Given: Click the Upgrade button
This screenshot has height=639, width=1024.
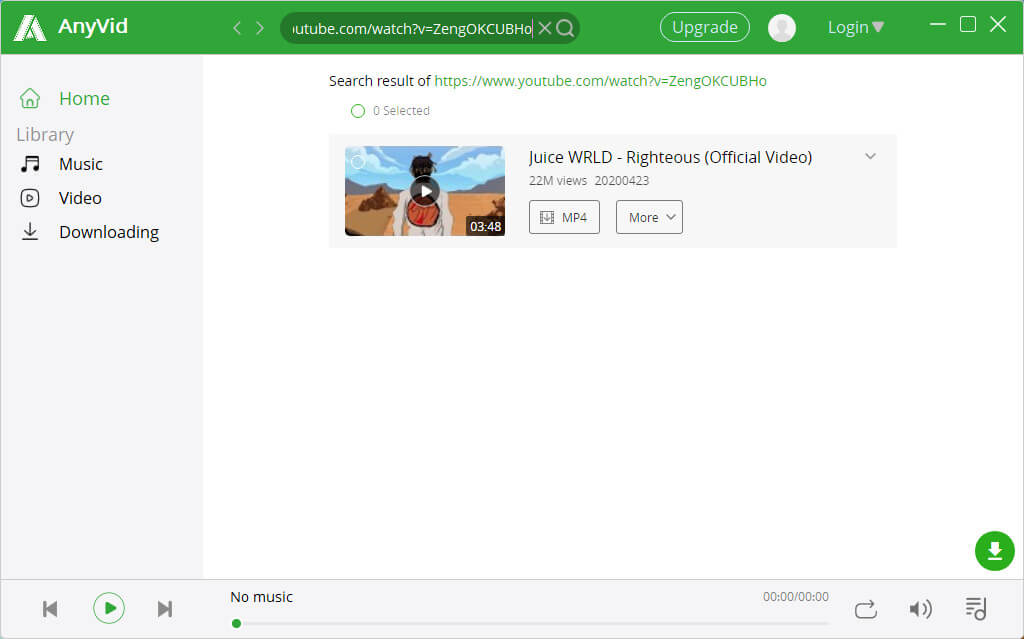Looking at the screenshot, I should [x=705, y=27].
